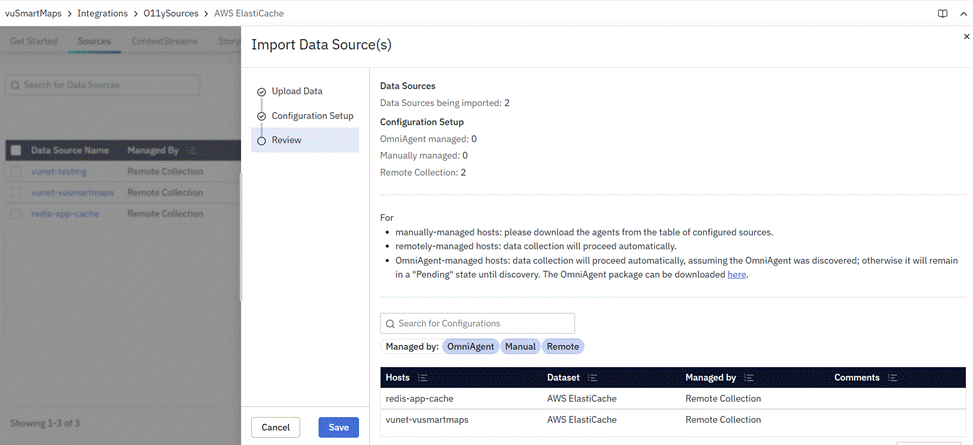
Task: Open the Managed by column filter icon
Action: click(749, 378)
